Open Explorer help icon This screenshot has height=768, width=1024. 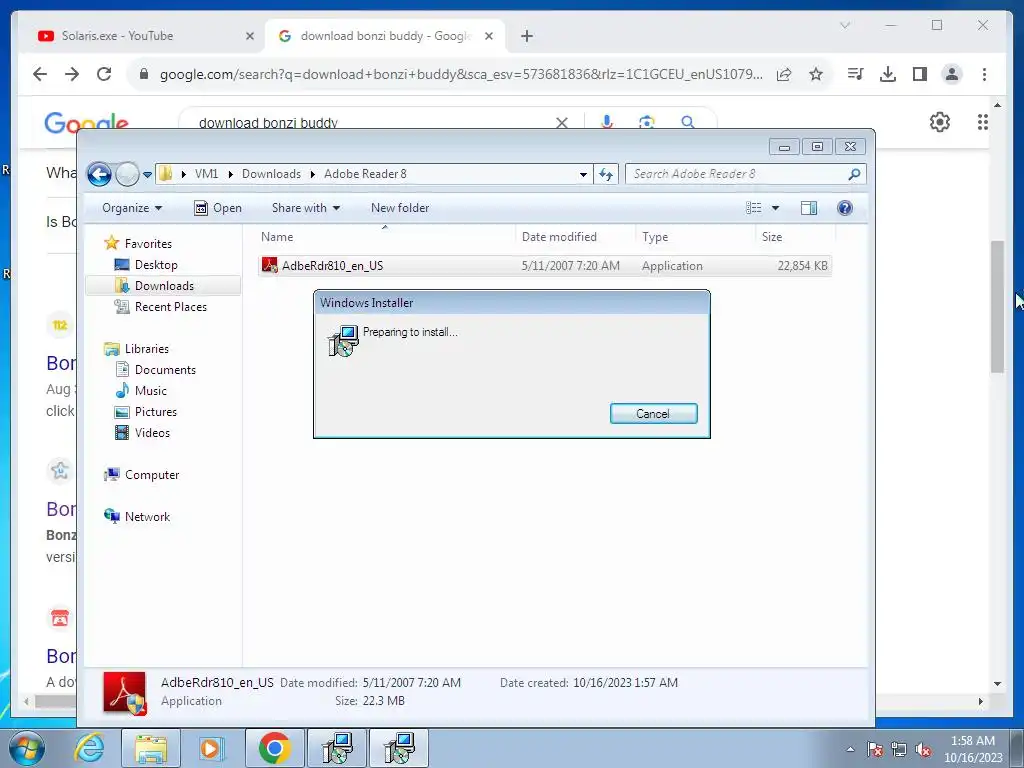click(x=844, y=208)
